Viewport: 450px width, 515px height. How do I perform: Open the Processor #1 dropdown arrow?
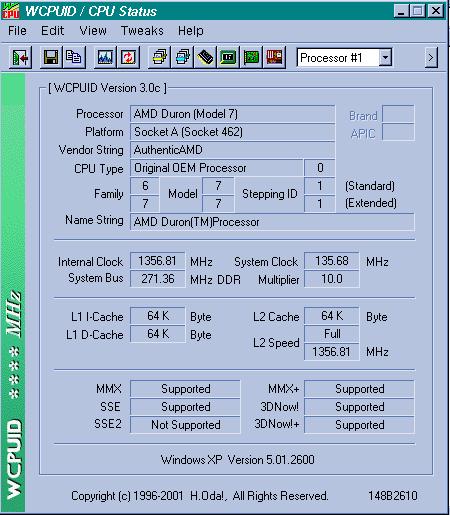(385, 57)
